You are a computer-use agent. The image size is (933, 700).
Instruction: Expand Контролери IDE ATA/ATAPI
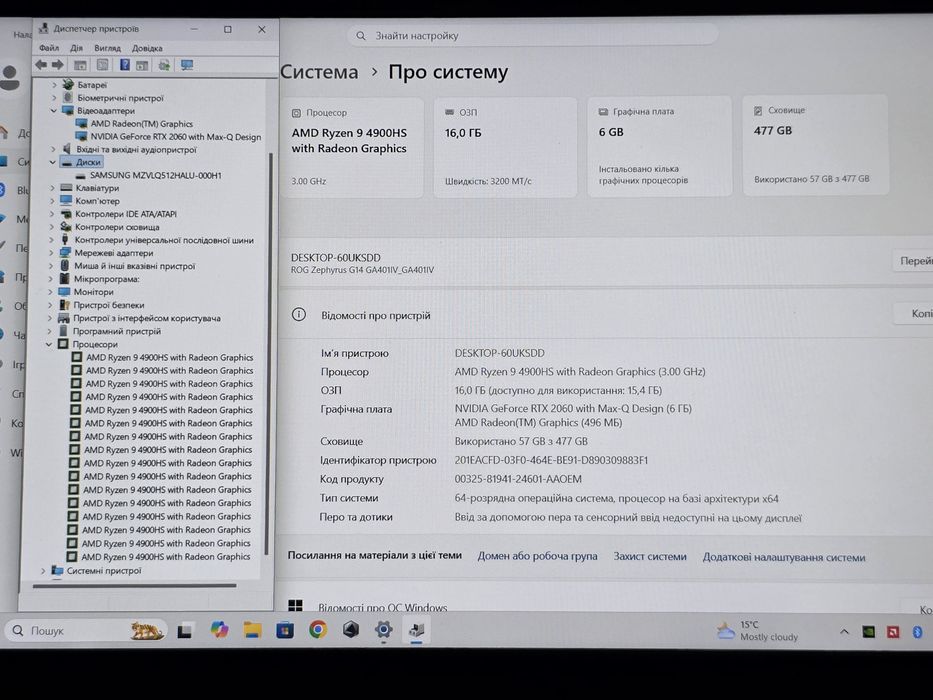click(52, 214)
